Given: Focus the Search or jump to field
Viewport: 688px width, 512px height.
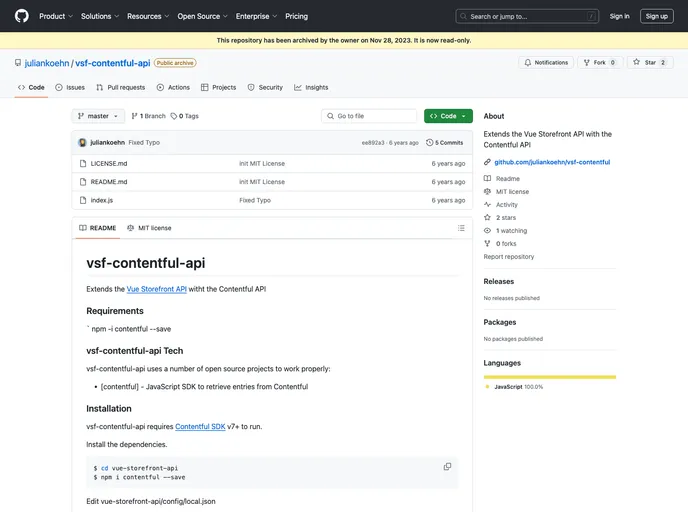Looking at the screenshot, I should tap(527, 16).
